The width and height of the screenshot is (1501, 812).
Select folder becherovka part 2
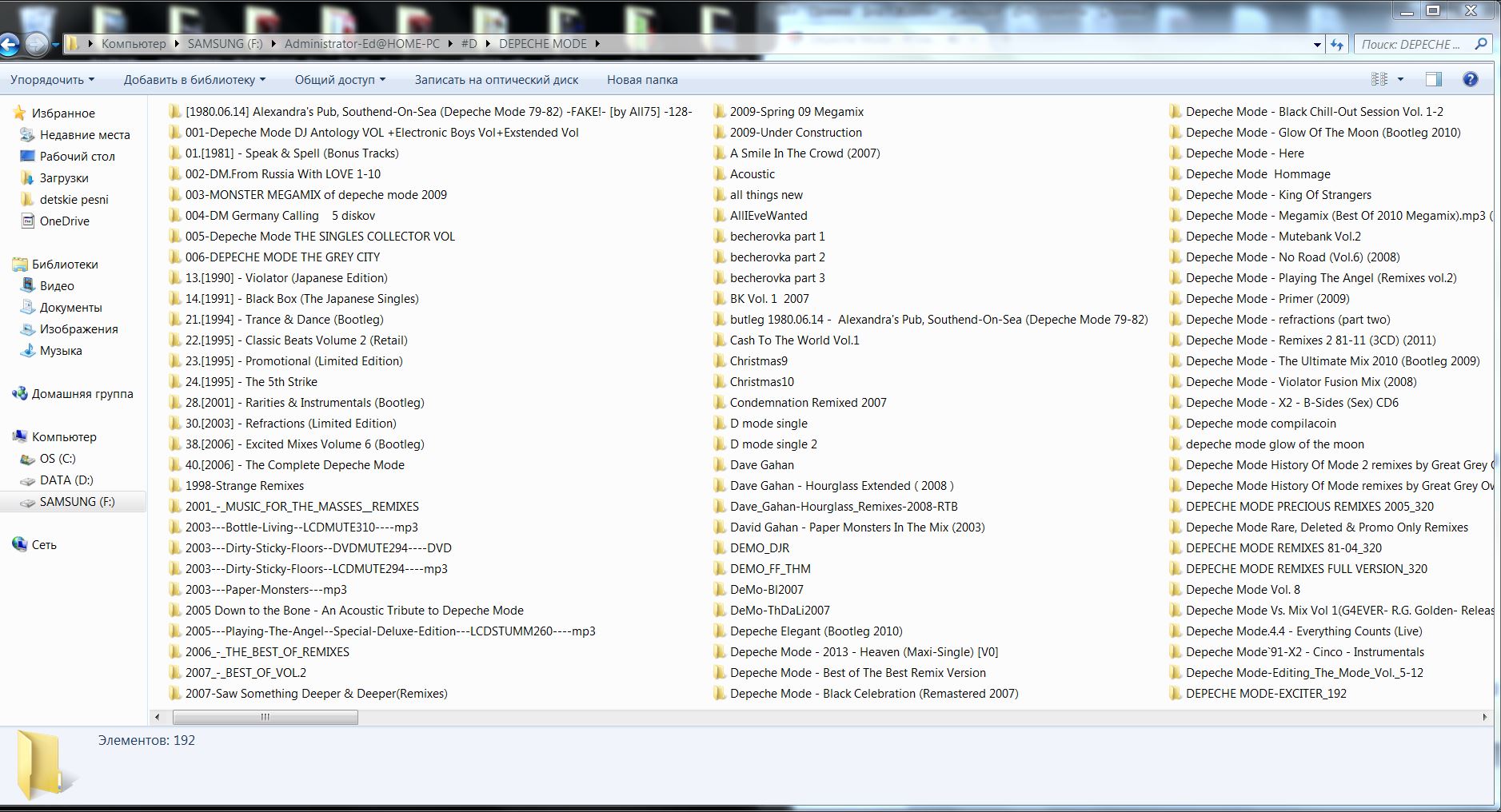(777, 257)
